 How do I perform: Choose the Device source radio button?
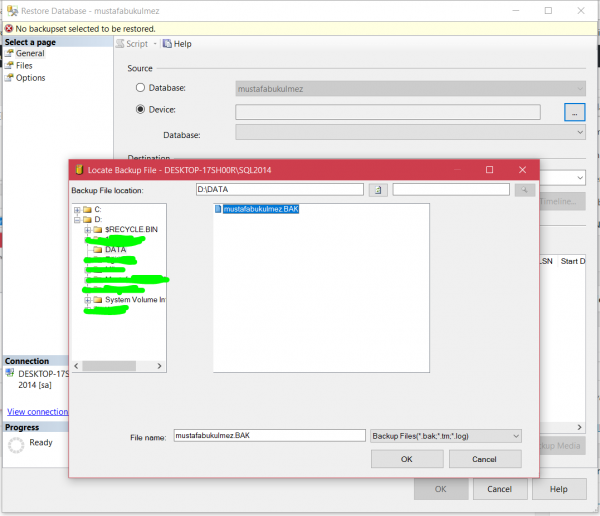(140, 109)
